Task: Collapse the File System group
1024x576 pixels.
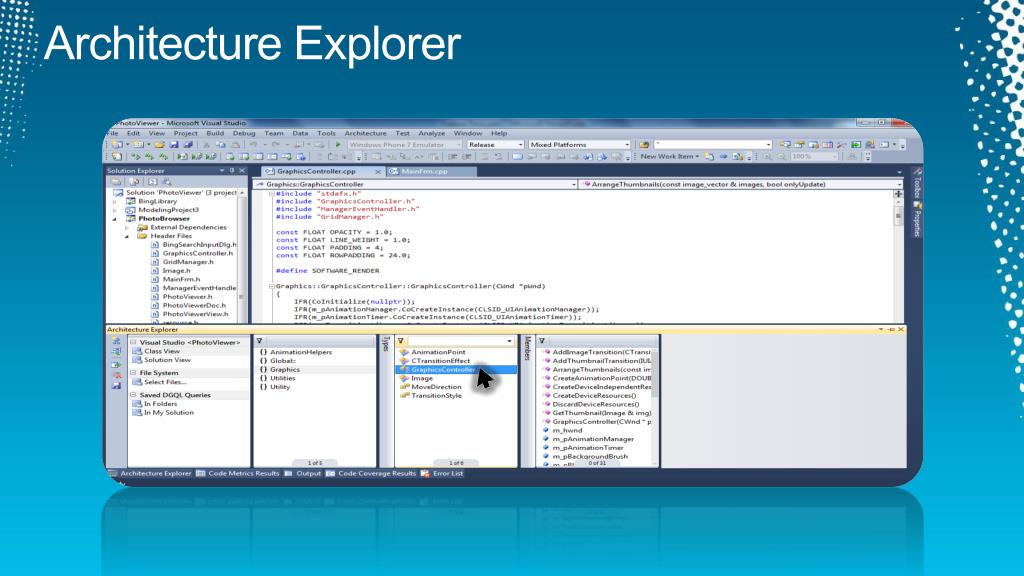Action: (x=133, y=373)
